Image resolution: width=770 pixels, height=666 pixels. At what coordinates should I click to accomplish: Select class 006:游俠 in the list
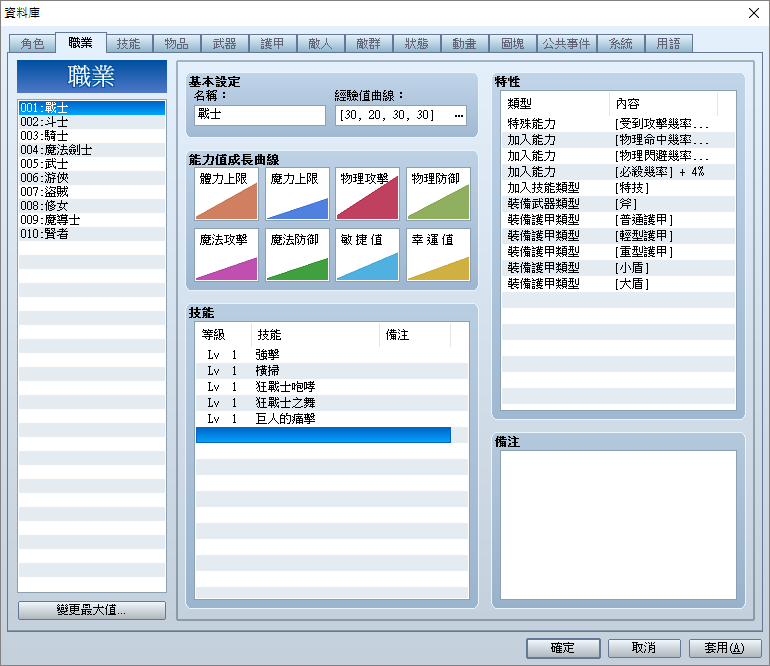click(x=92, y=178)
